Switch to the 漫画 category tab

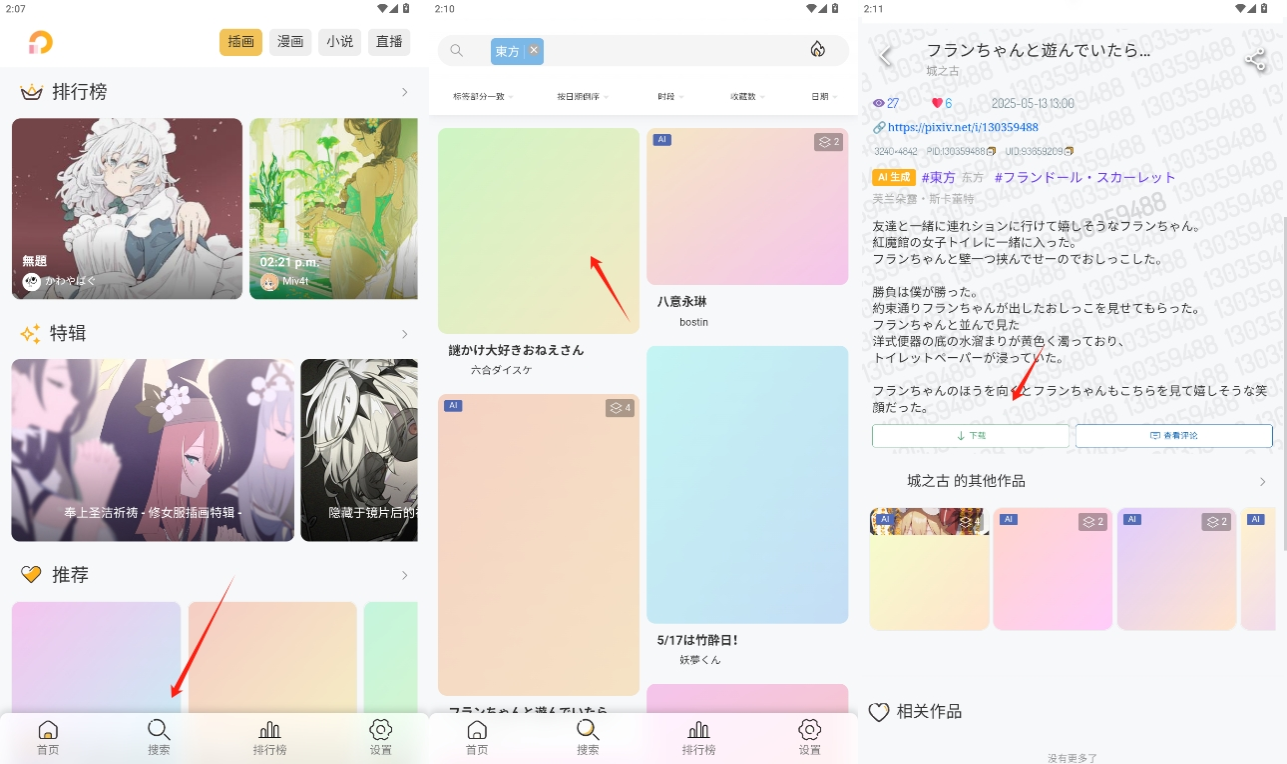click(x=290, y=42)
